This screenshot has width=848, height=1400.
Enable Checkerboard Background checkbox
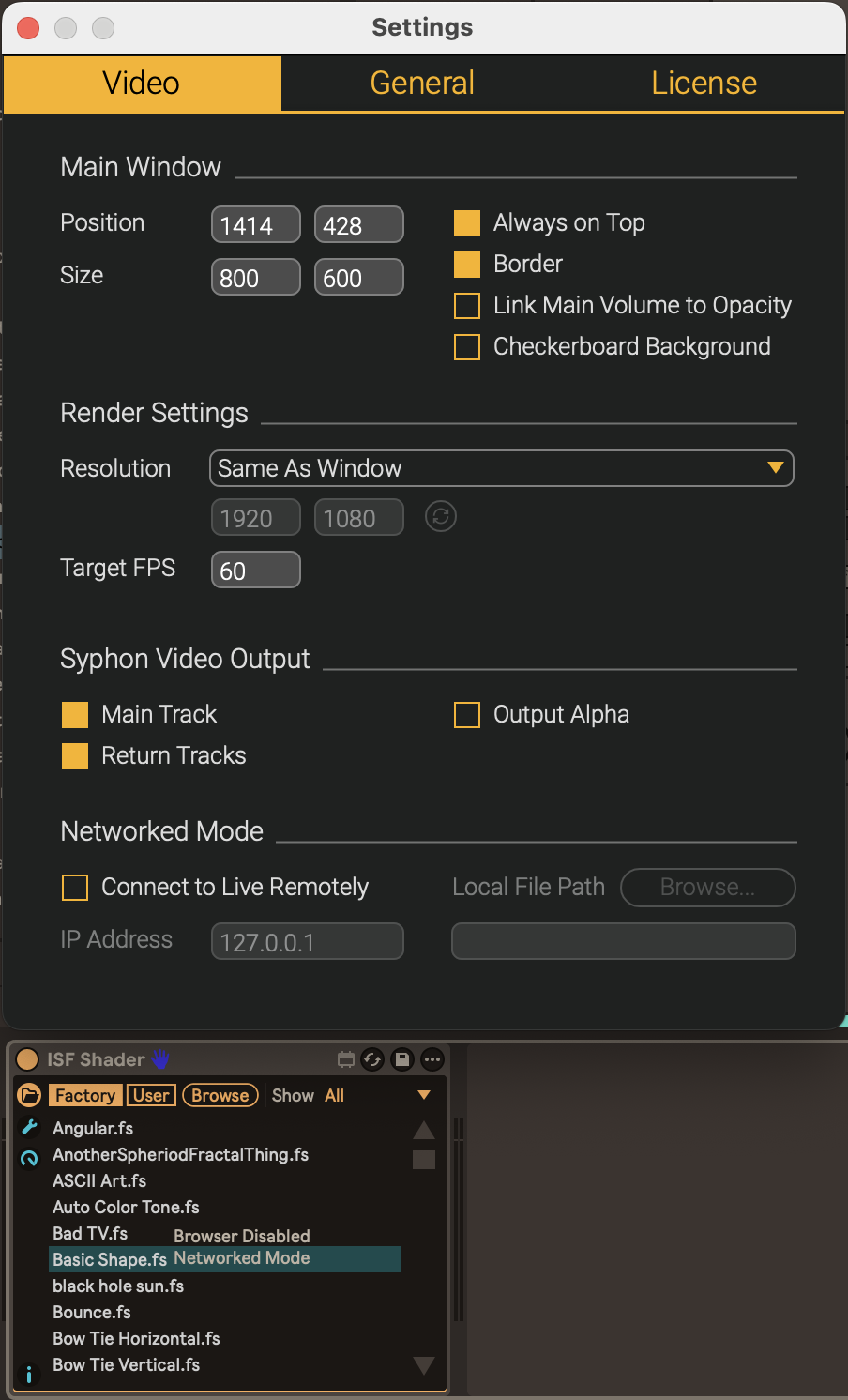pos(467,347)
